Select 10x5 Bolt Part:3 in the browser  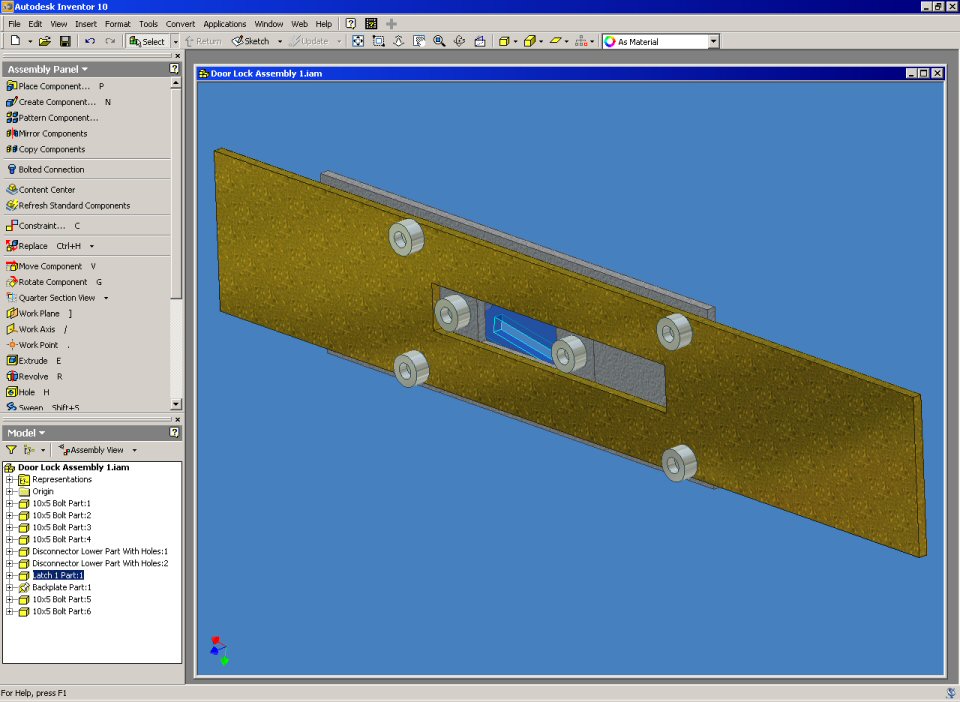tap(61, 527)
